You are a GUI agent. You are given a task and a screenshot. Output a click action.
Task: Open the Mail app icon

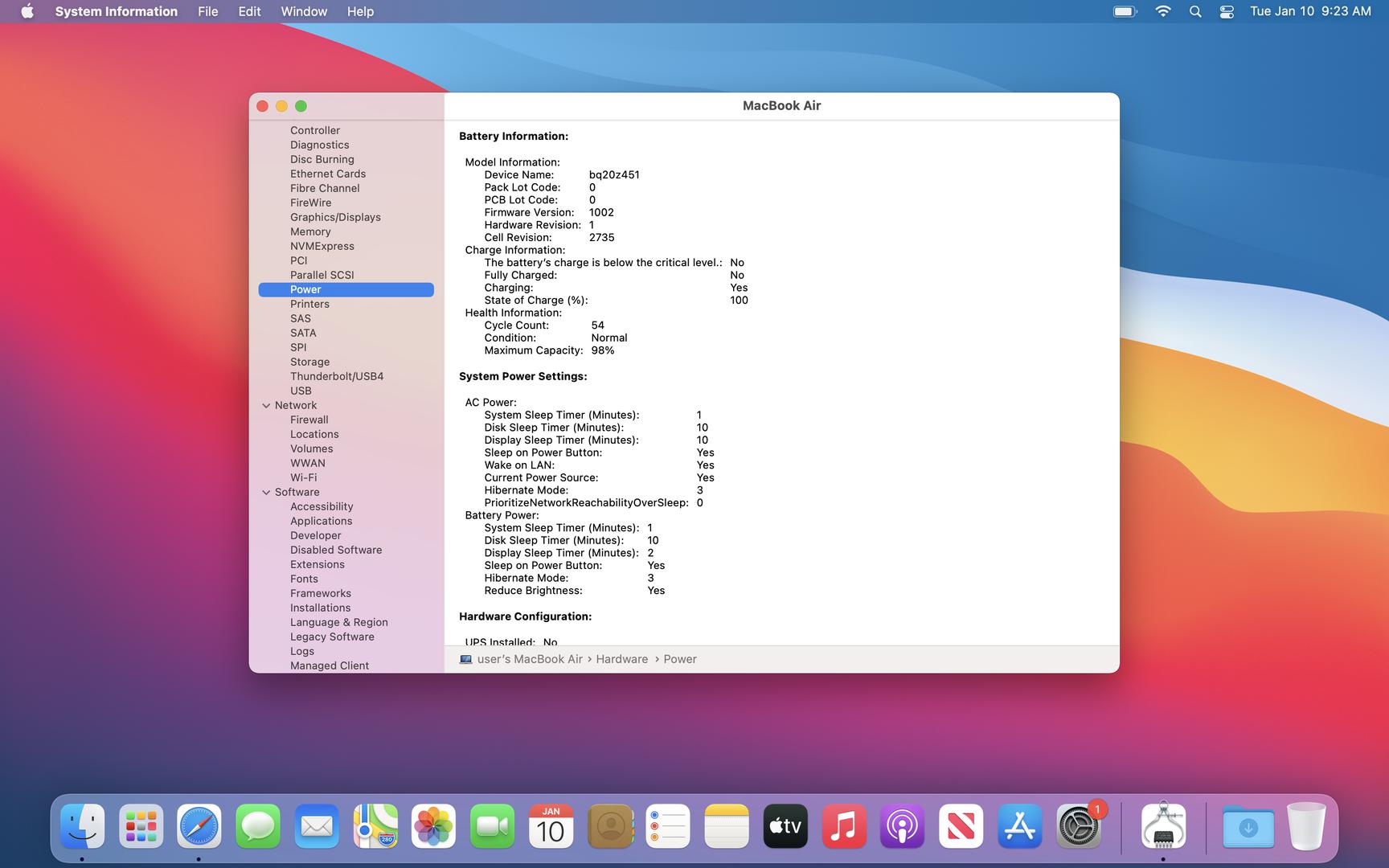[x=317, y=826]
